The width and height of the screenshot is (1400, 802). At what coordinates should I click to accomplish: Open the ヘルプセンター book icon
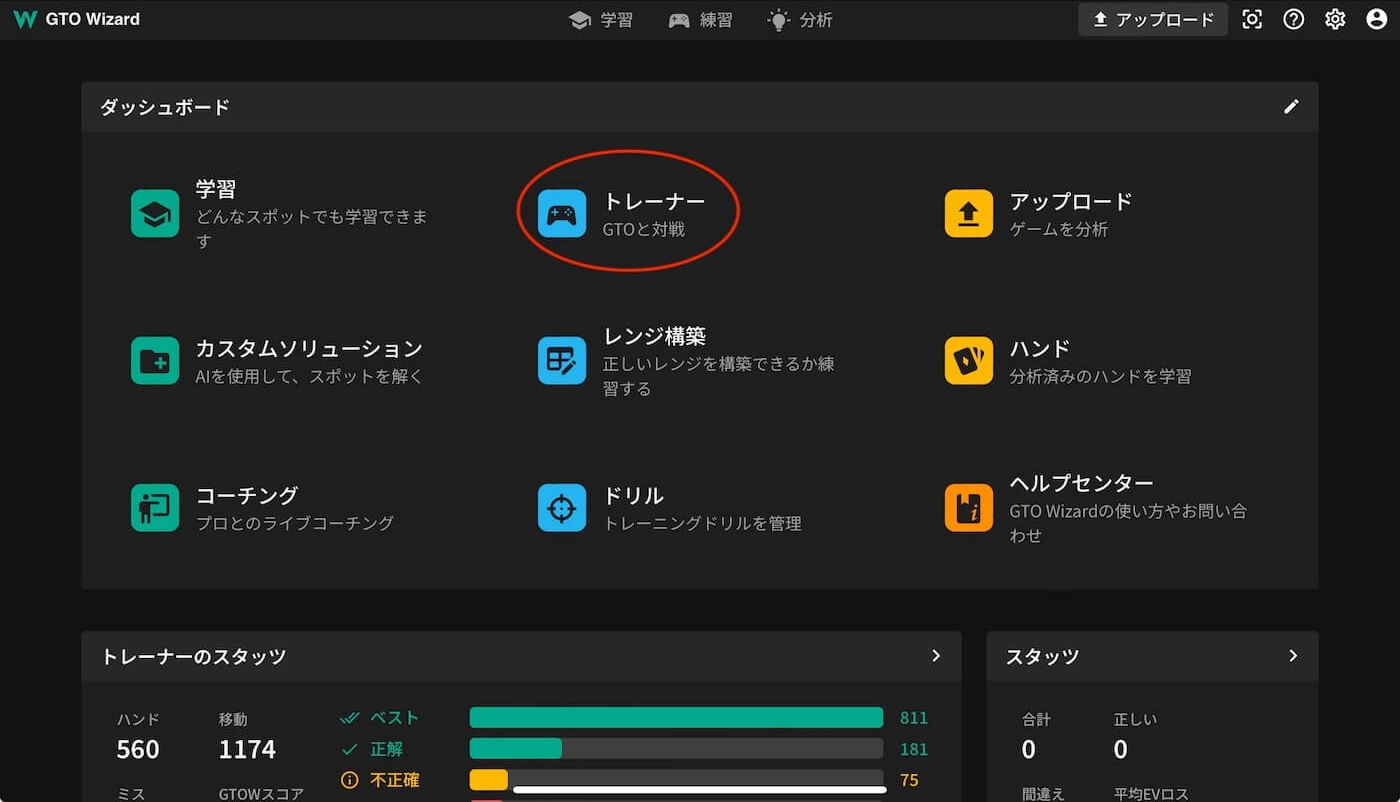[x=969, y=508]
